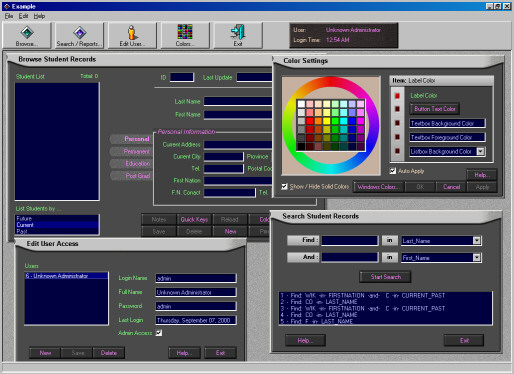Viewport: 514px width, 374px height.
Task: Click Help in Search Student Records
Action: (305, 340)
